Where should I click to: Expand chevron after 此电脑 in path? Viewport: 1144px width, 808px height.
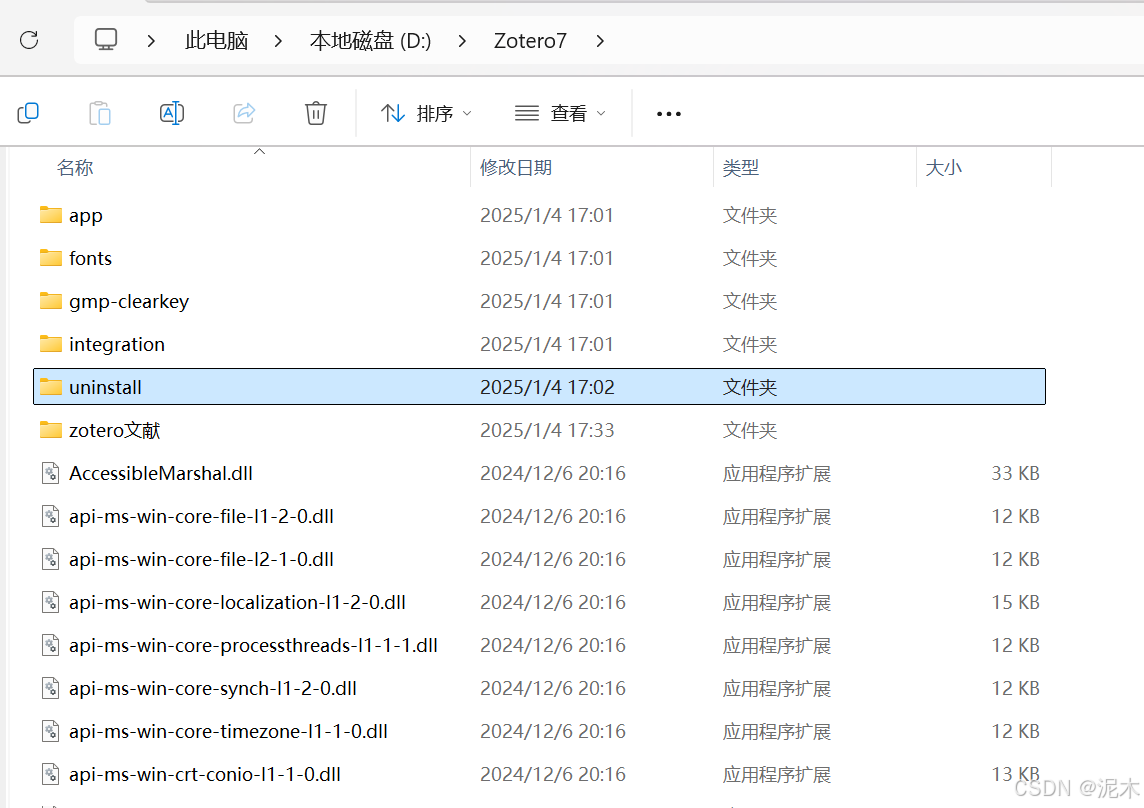tap(278, 41)
